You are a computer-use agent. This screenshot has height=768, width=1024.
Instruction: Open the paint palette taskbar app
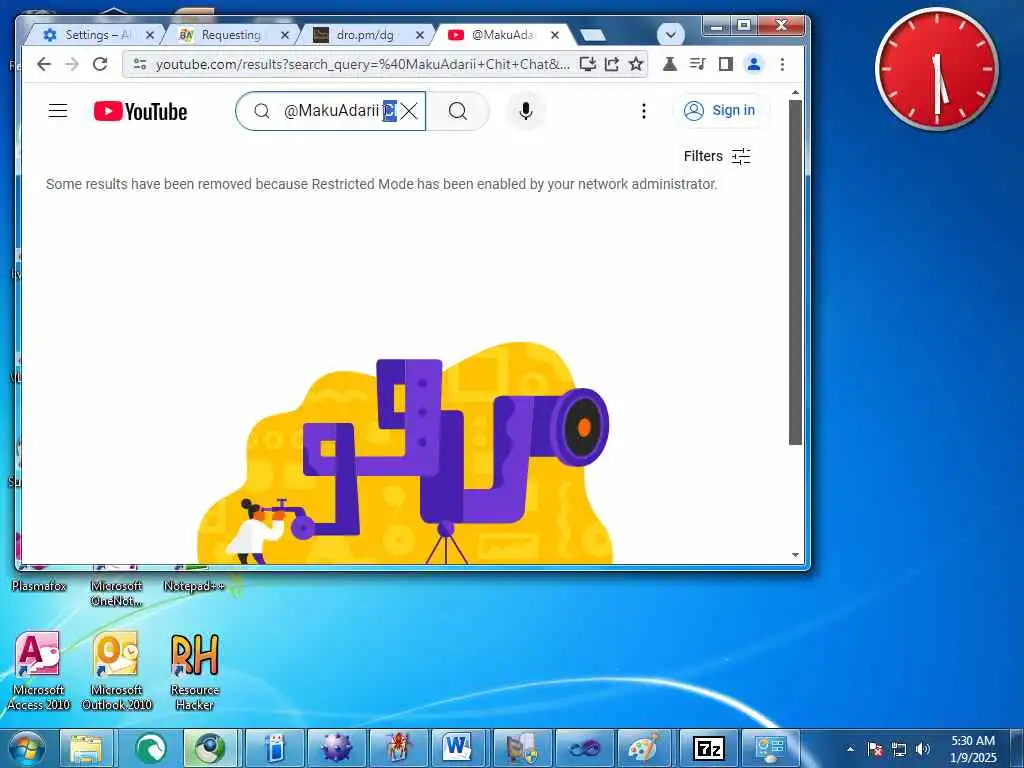(643, 748)
